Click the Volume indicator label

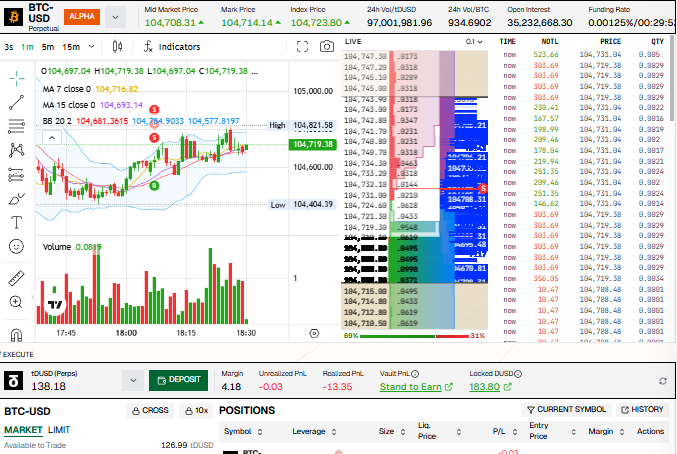[x=57, y=247]
